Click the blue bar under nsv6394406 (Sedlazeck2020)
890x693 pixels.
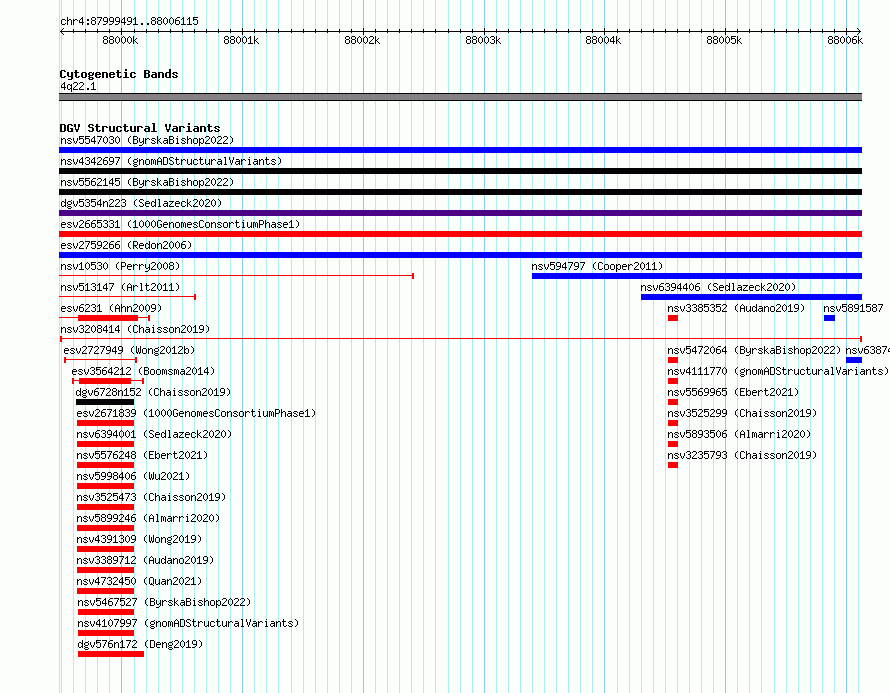tap(752, 297)
